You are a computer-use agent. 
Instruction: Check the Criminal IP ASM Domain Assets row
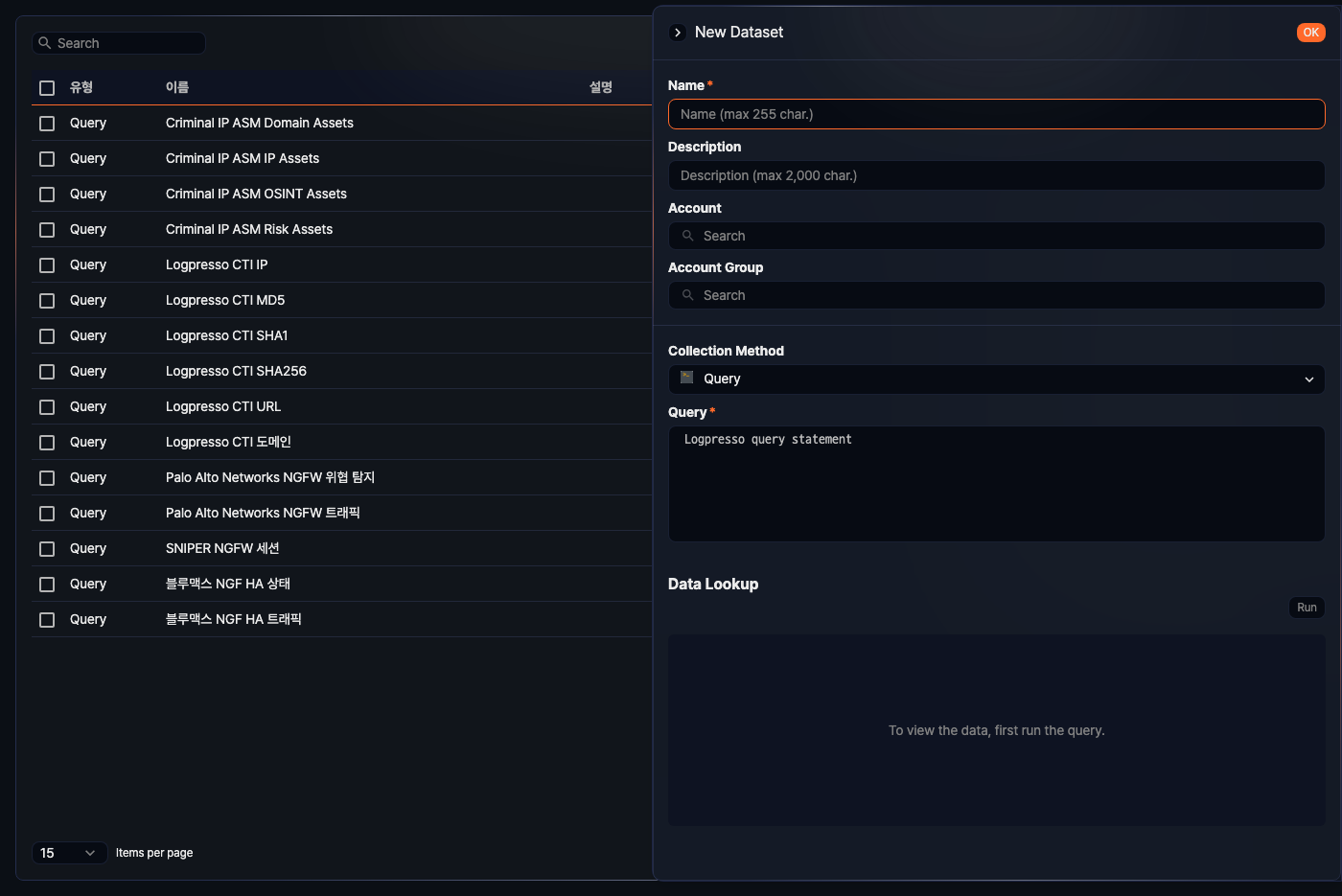coord(47,124)
